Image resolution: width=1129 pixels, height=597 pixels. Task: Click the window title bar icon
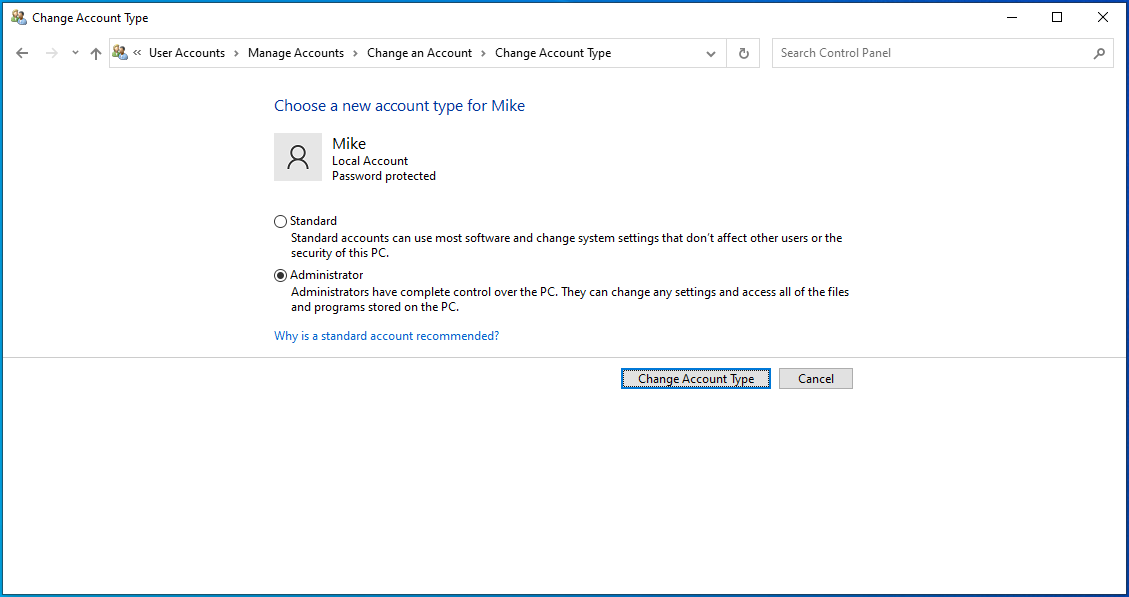(x=18, y=17)
